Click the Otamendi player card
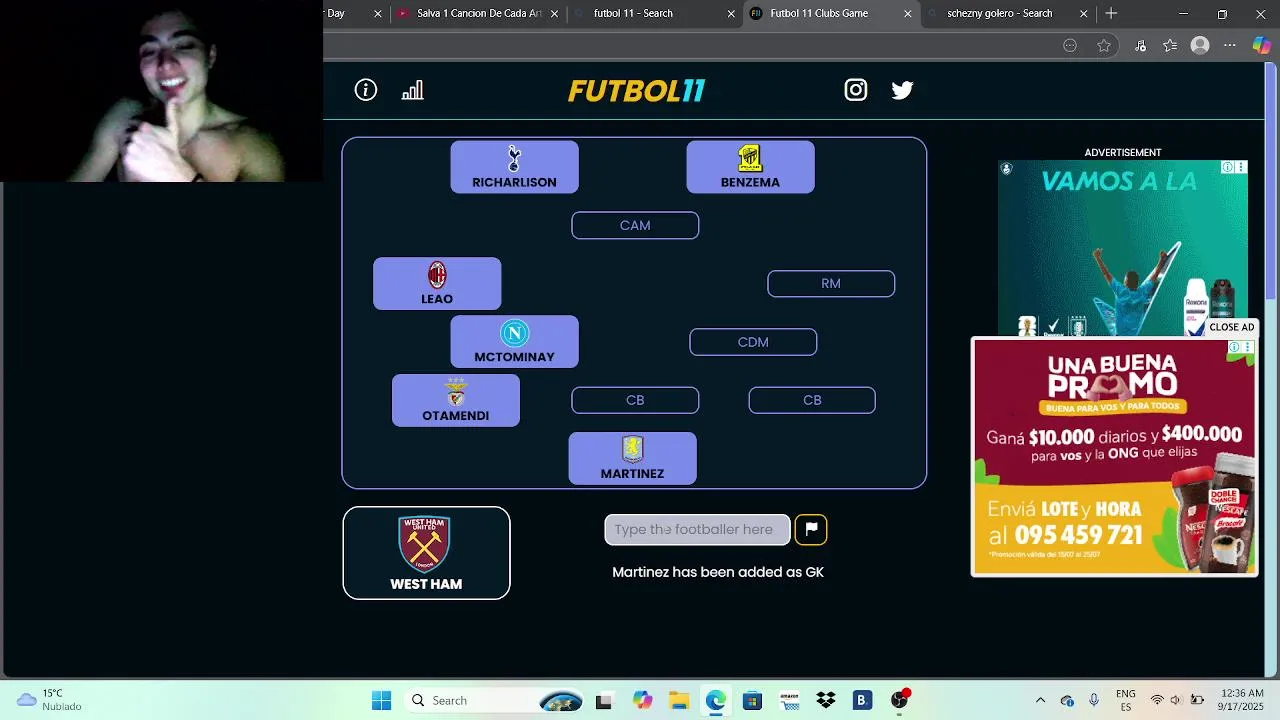 point(455,400)
